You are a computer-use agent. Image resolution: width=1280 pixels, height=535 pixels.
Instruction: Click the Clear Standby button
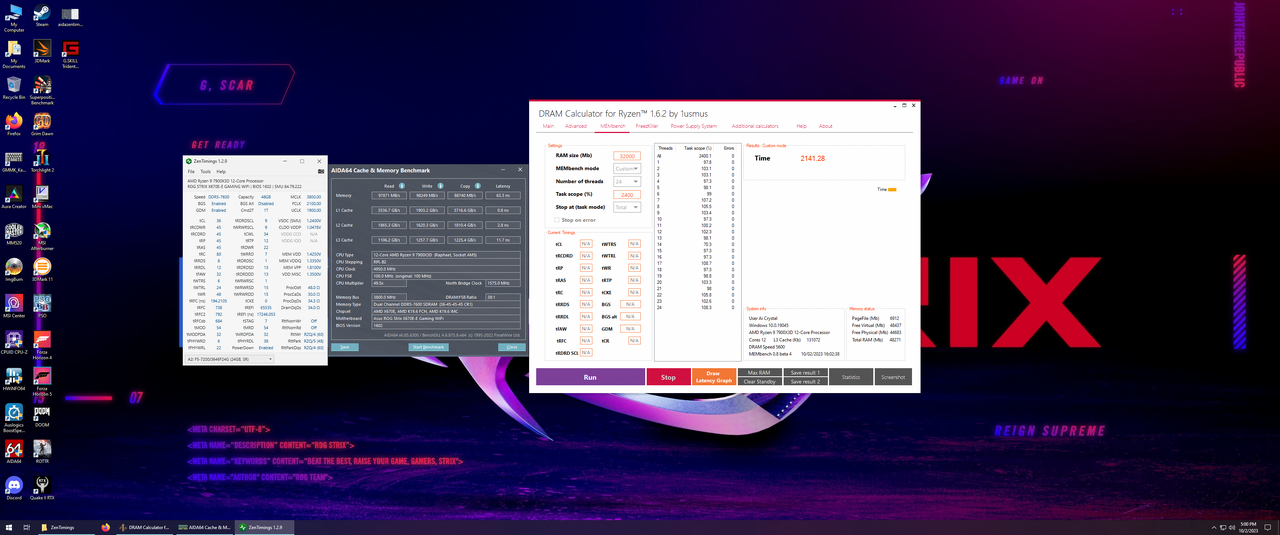tap(758, 381)
